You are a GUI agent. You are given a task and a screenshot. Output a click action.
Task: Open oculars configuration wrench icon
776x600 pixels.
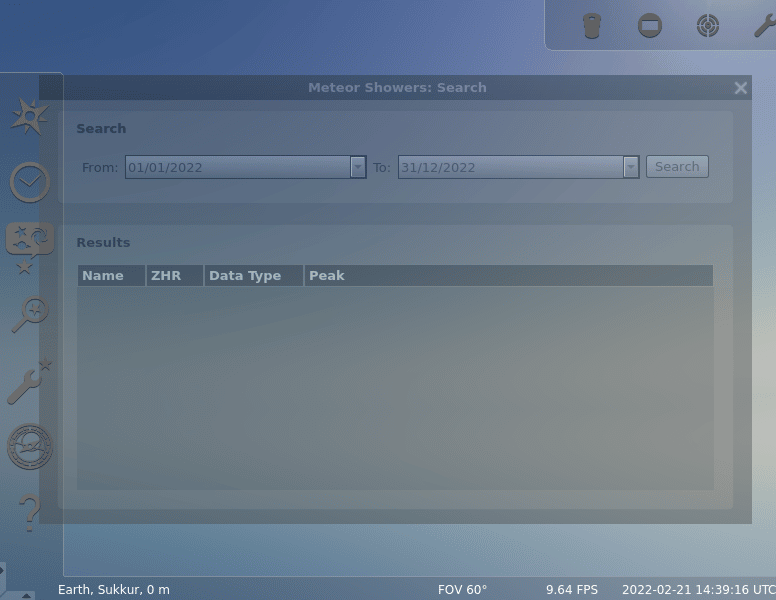click(x=765, y=26)
